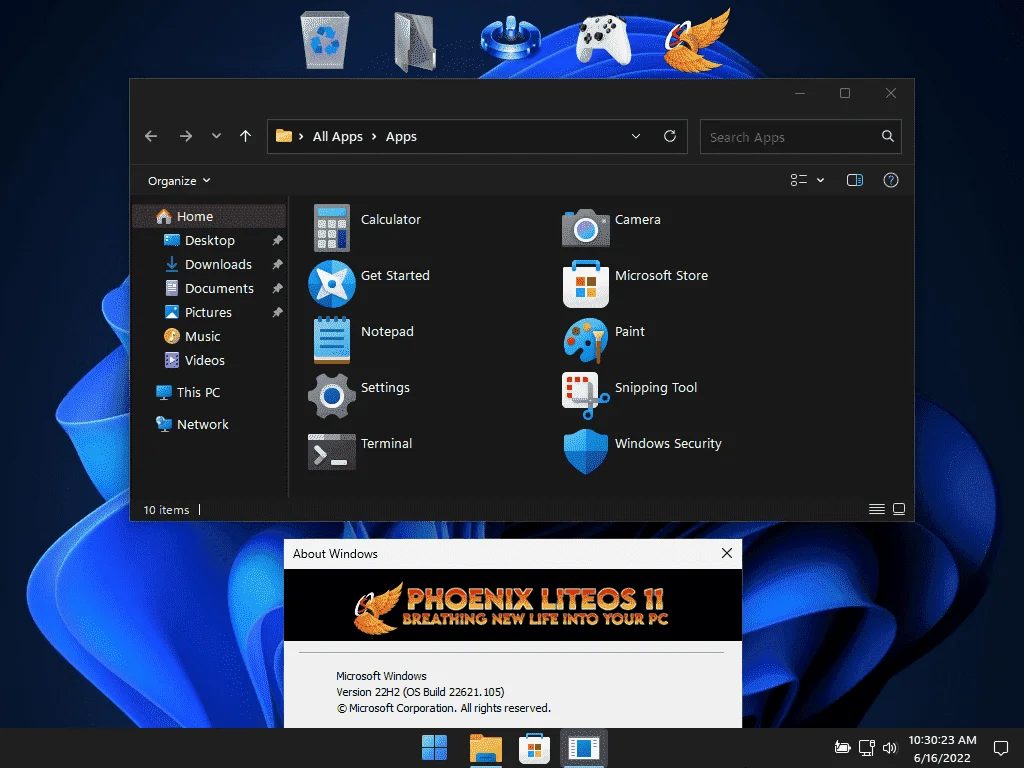Viewport: 1024px width, 768px height.
Task: Unpin Documents using its pin icon
Action: coord(278,289)
